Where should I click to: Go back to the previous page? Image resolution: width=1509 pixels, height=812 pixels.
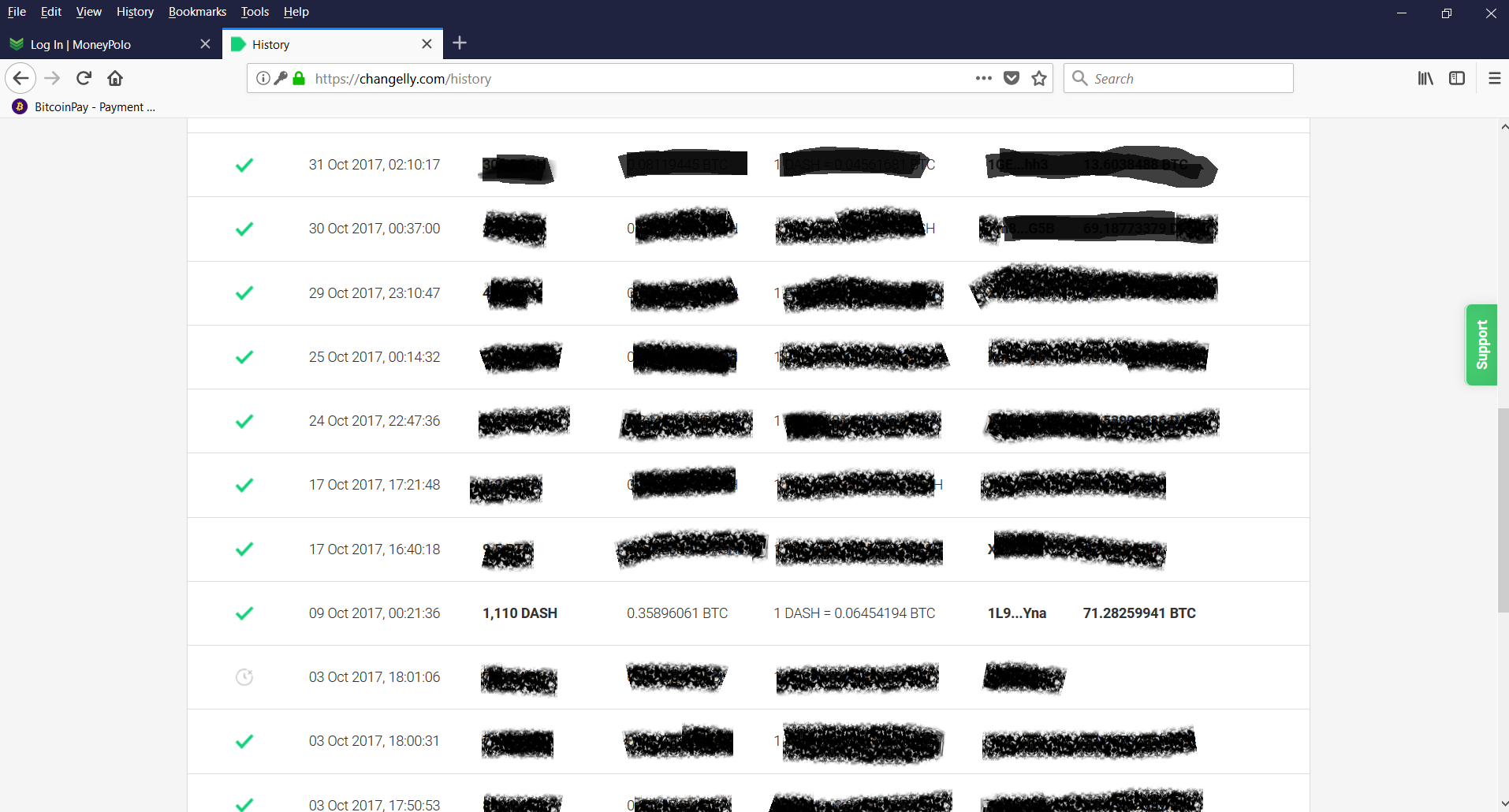[20, 78]
